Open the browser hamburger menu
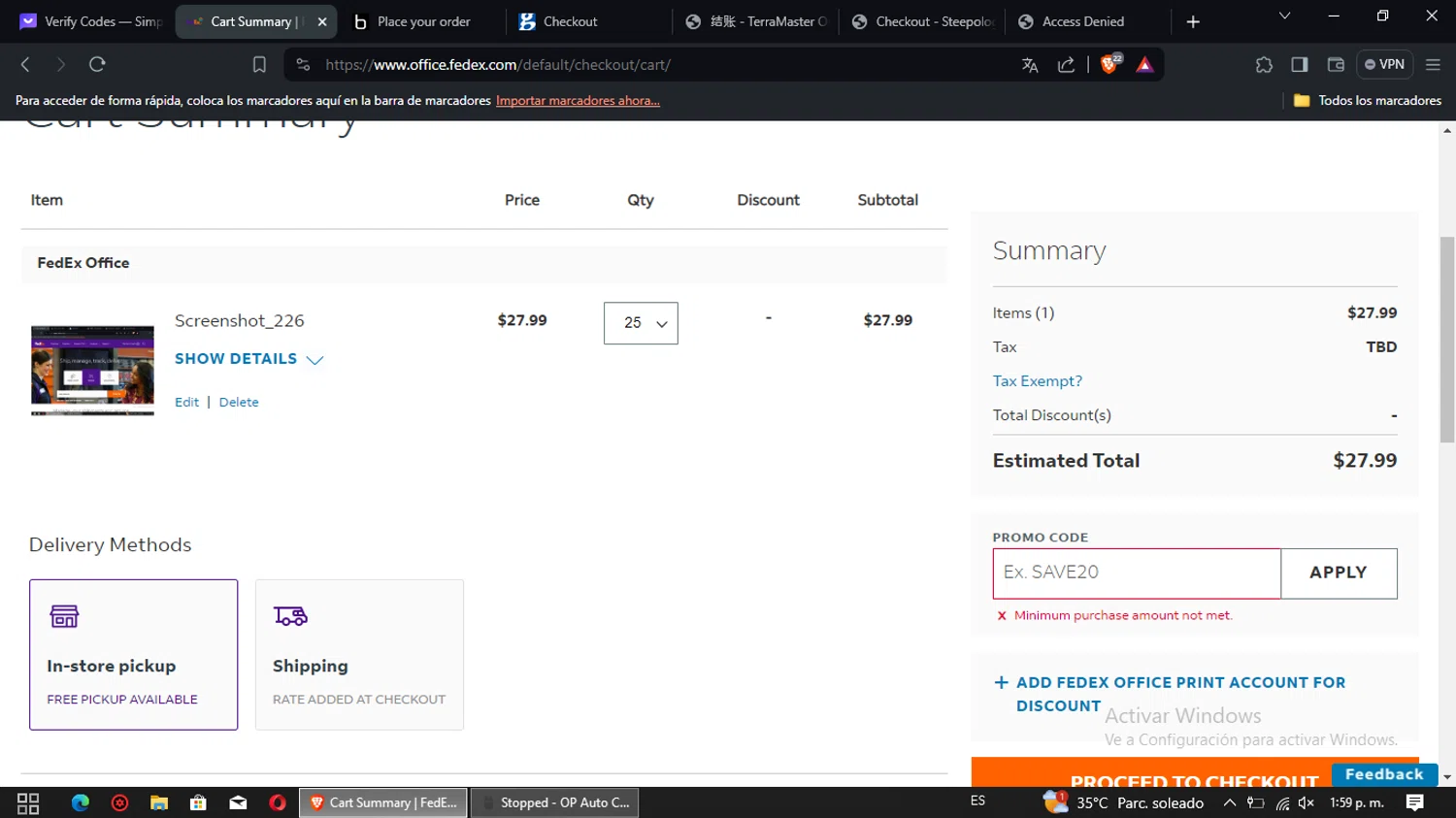1456x818 pixels. pyautogui.click(x=1433, y=65)
